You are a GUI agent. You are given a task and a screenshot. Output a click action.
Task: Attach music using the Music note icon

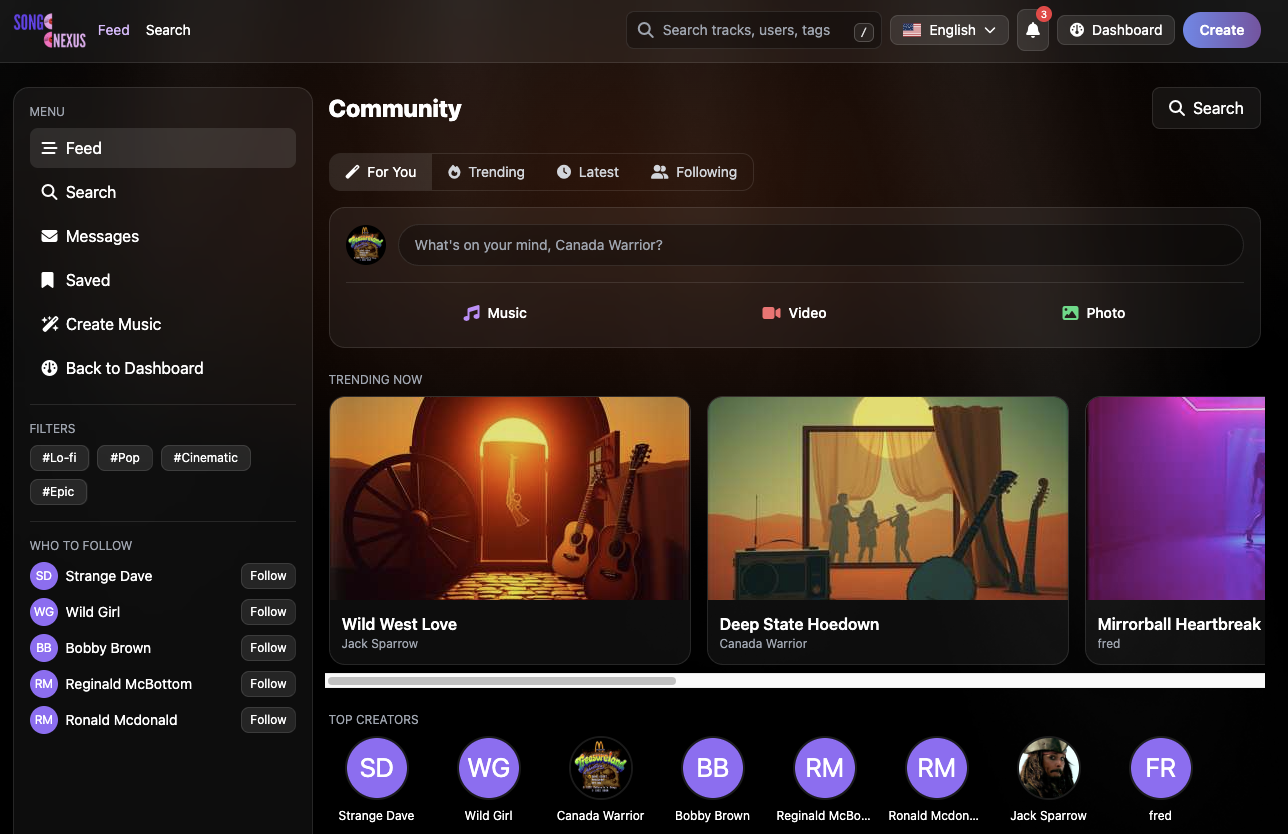click(x=473, y=313)
